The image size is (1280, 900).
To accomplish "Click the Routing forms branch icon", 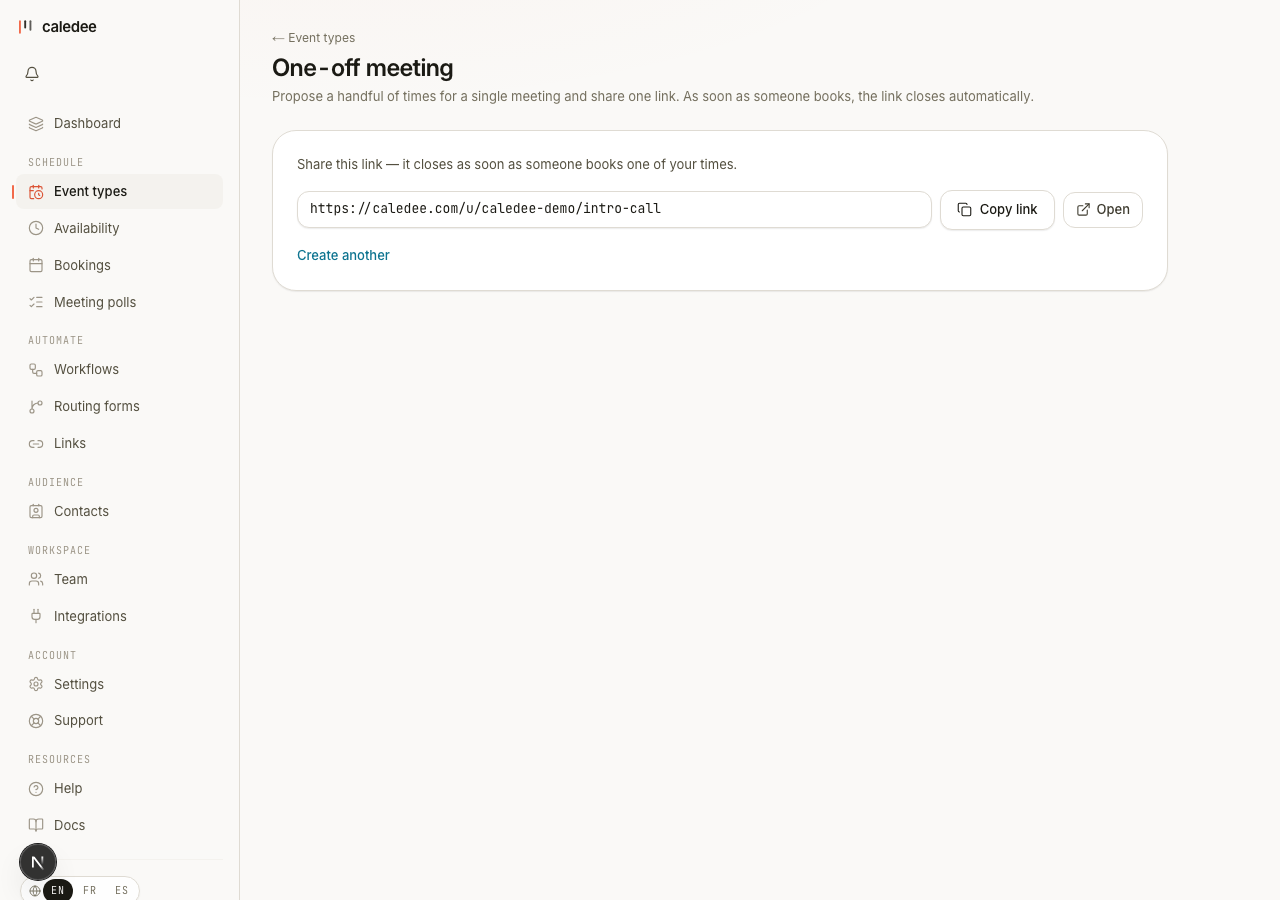I will click(36, 406).
